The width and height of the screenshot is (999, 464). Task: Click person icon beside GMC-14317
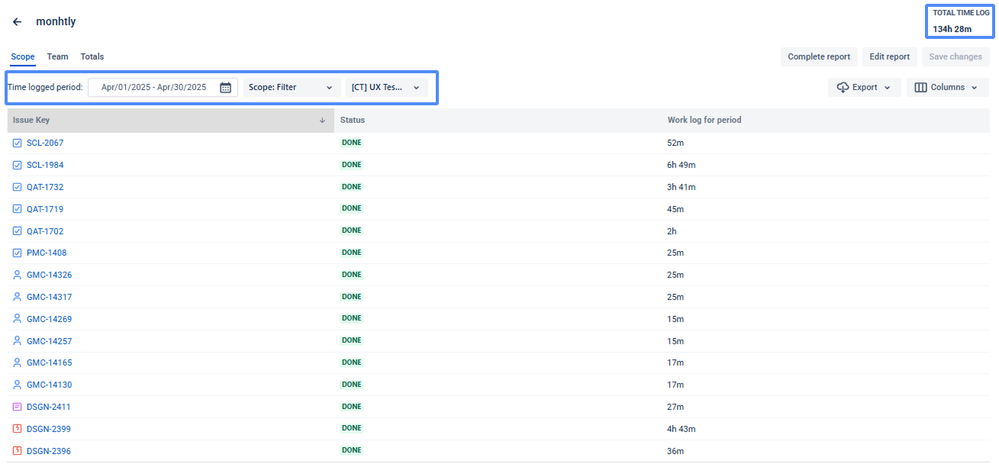pos(17,297)
